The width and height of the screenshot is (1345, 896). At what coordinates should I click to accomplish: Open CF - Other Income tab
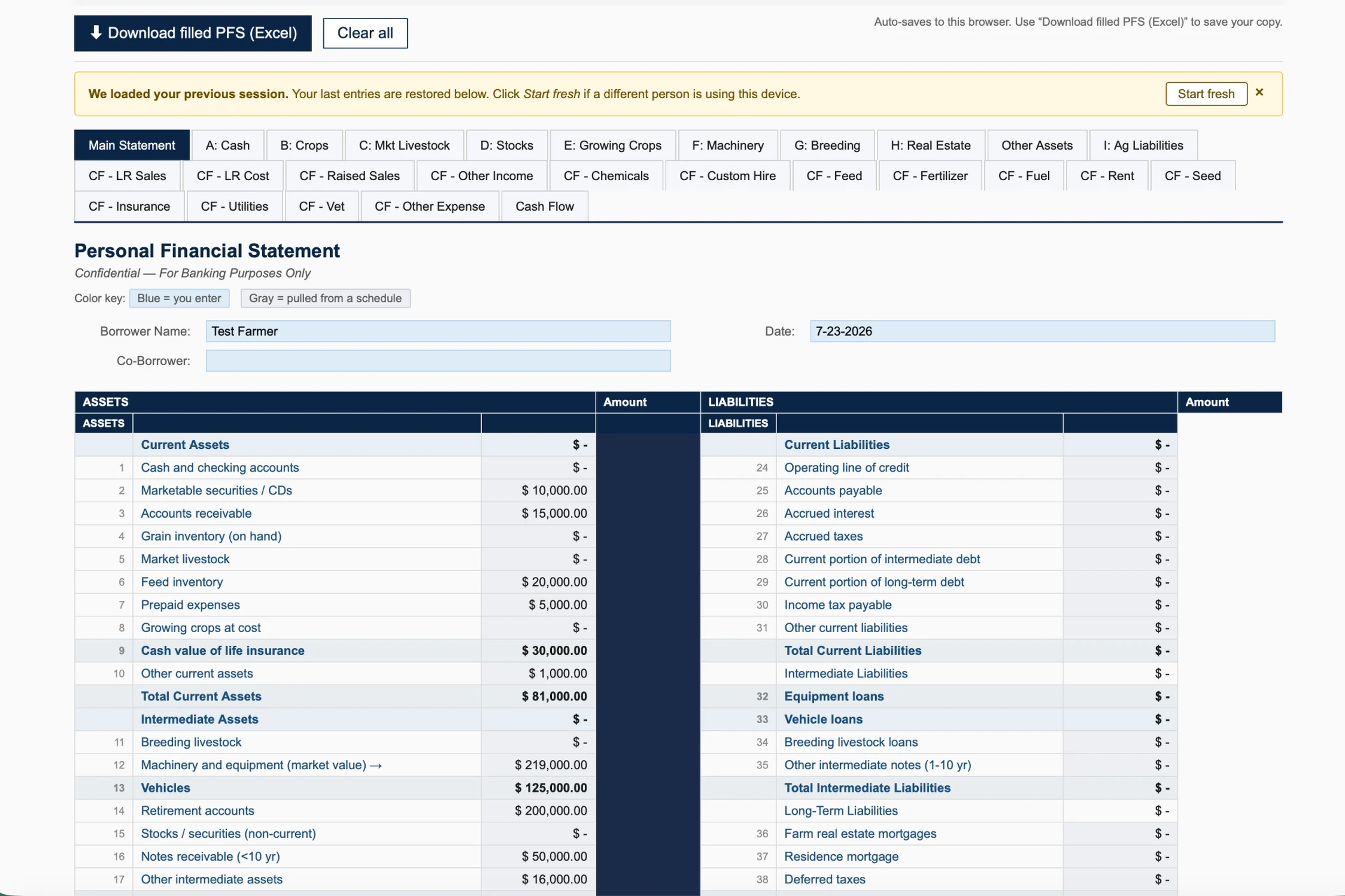point(482,175)
